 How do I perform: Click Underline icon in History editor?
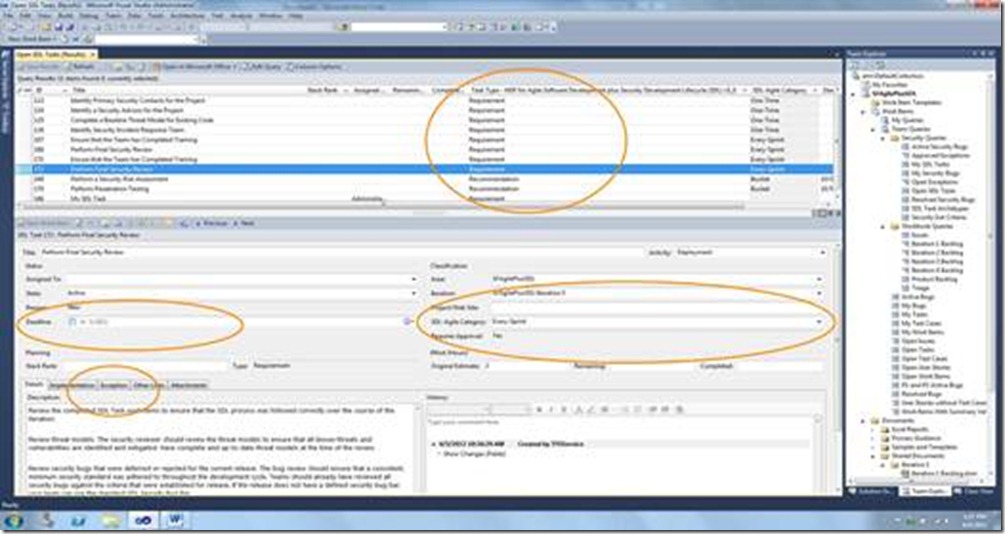pyautogui.click(x=564, y=410)
